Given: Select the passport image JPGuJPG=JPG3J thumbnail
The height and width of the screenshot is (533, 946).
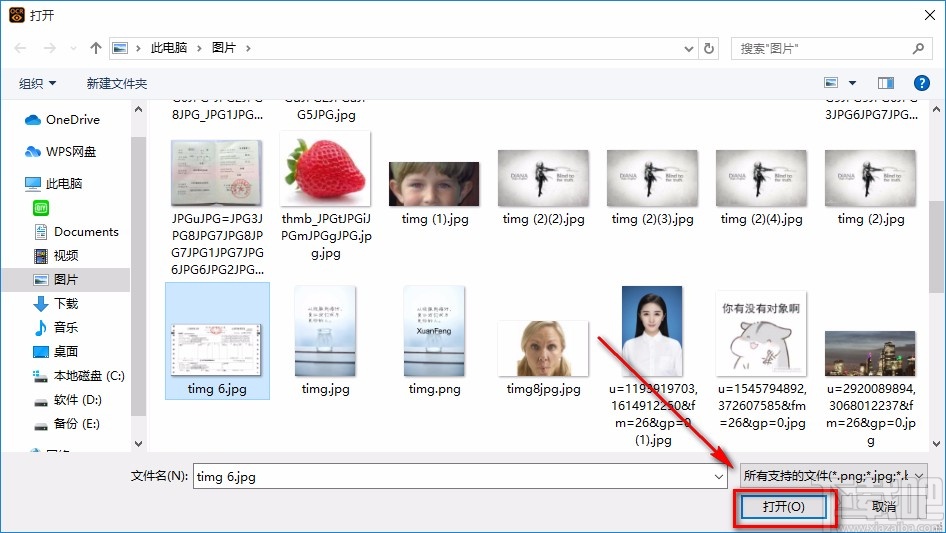Looking at the screenshot, I should 217,173.
